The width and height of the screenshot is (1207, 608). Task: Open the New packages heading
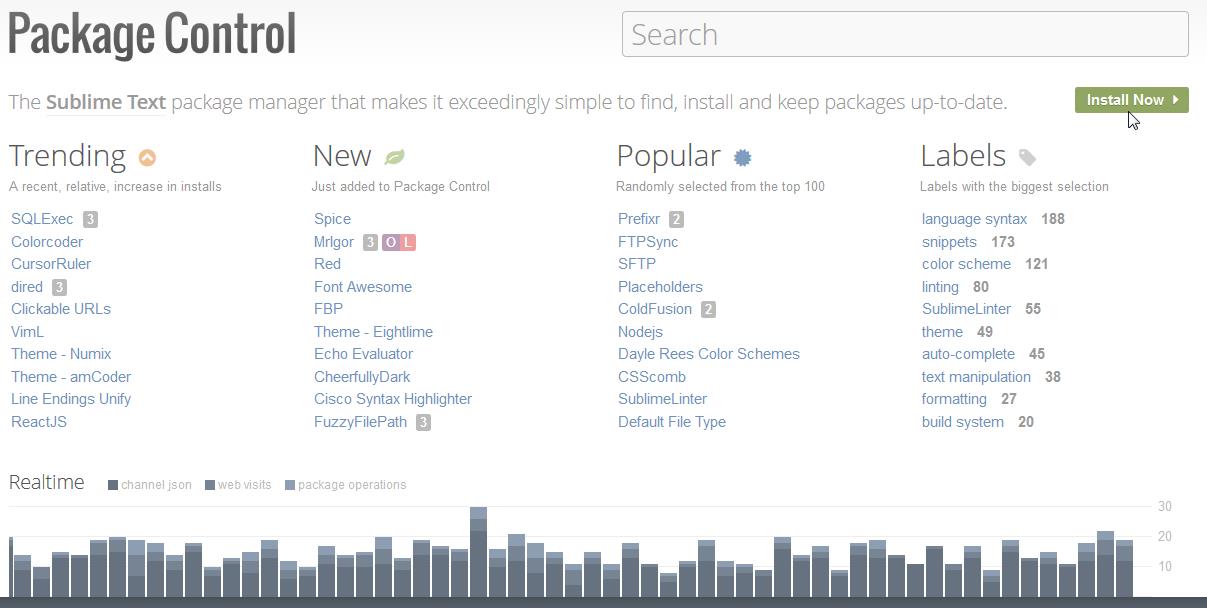pos(342,156)
